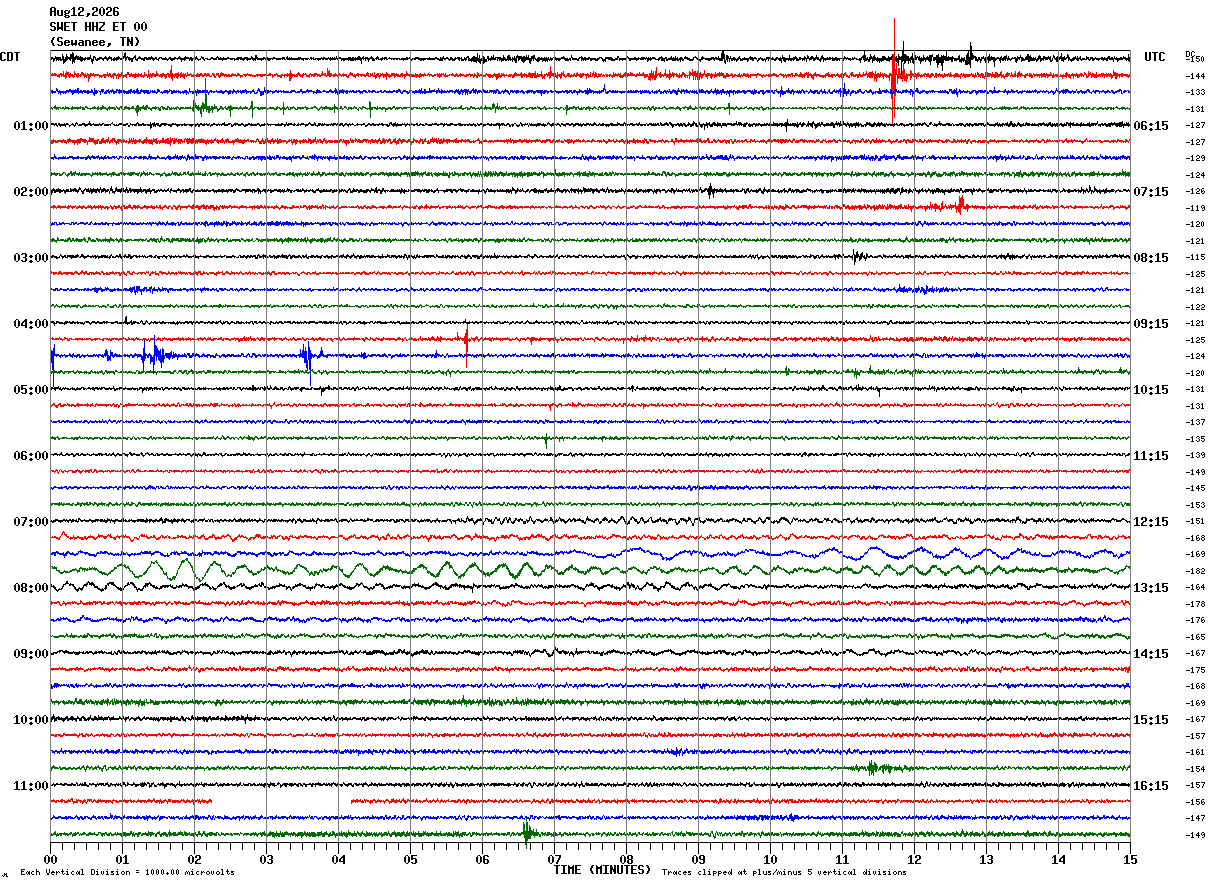Click the CDT timezone header

click(10, 57)
